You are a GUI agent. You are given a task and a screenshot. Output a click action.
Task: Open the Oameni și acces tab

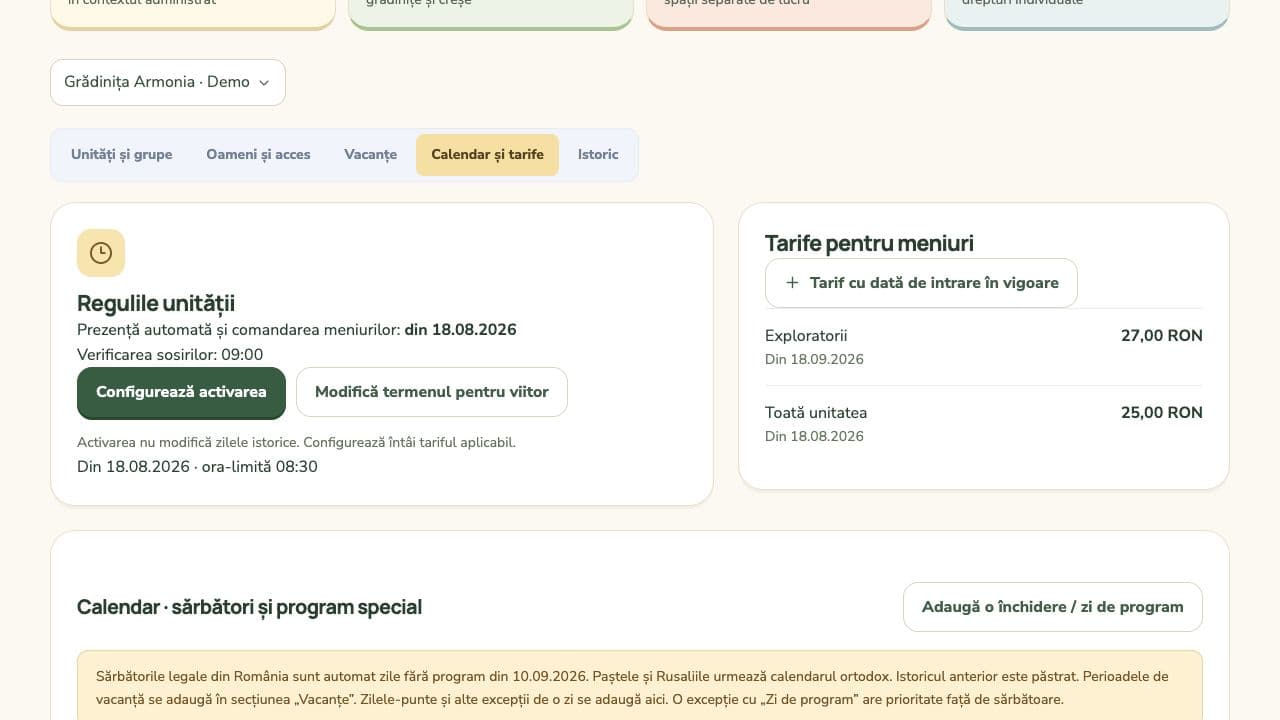pyautogui.click(x=258, y=155)
